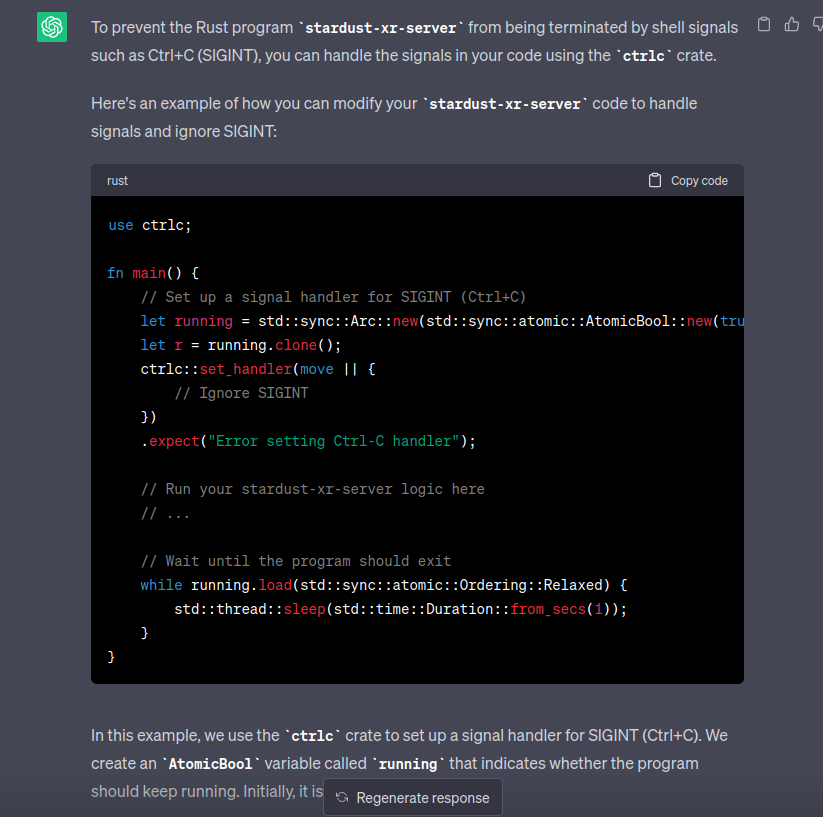The image size is (823, 817).
Task: Click the 'while running.load' code line
Action: coord(384,585)
